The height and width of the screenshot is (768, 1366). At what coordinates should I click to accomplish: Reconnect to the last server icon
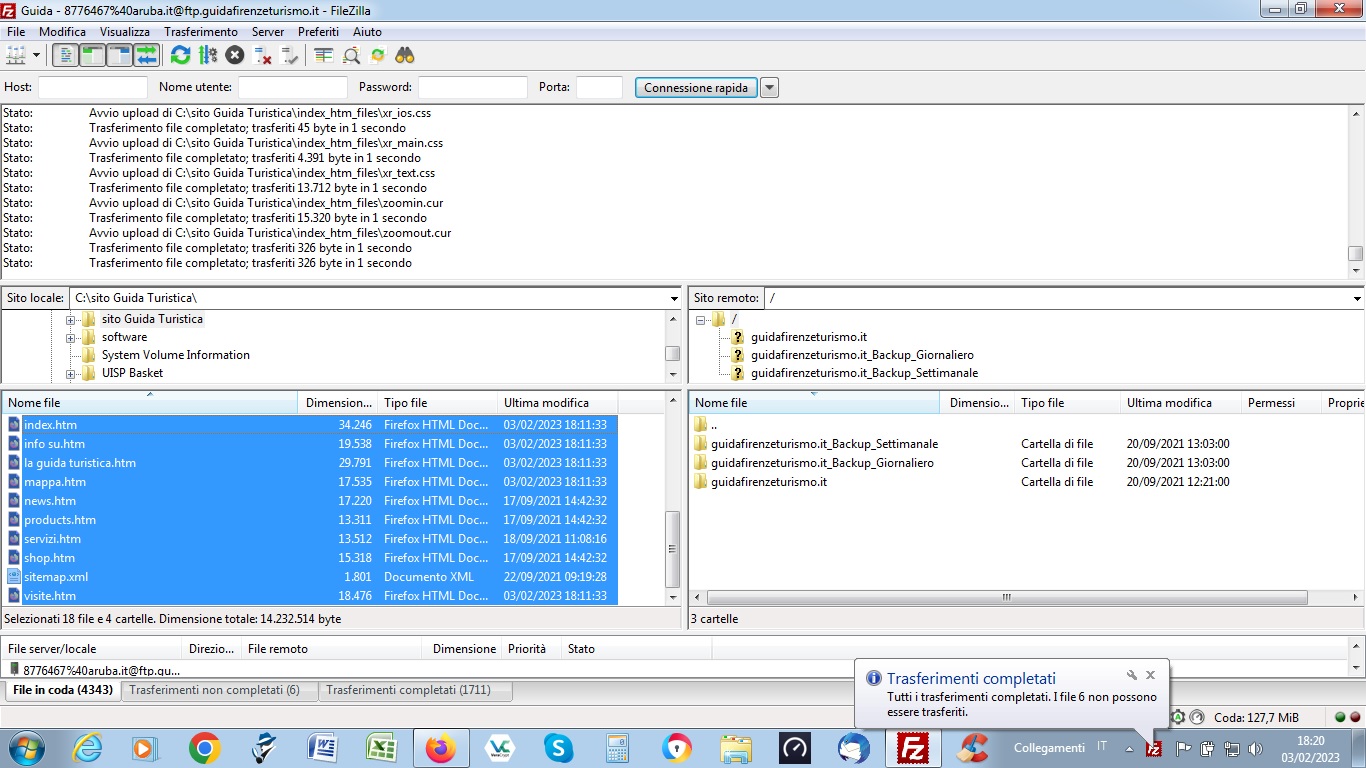[x=290, y=55]
